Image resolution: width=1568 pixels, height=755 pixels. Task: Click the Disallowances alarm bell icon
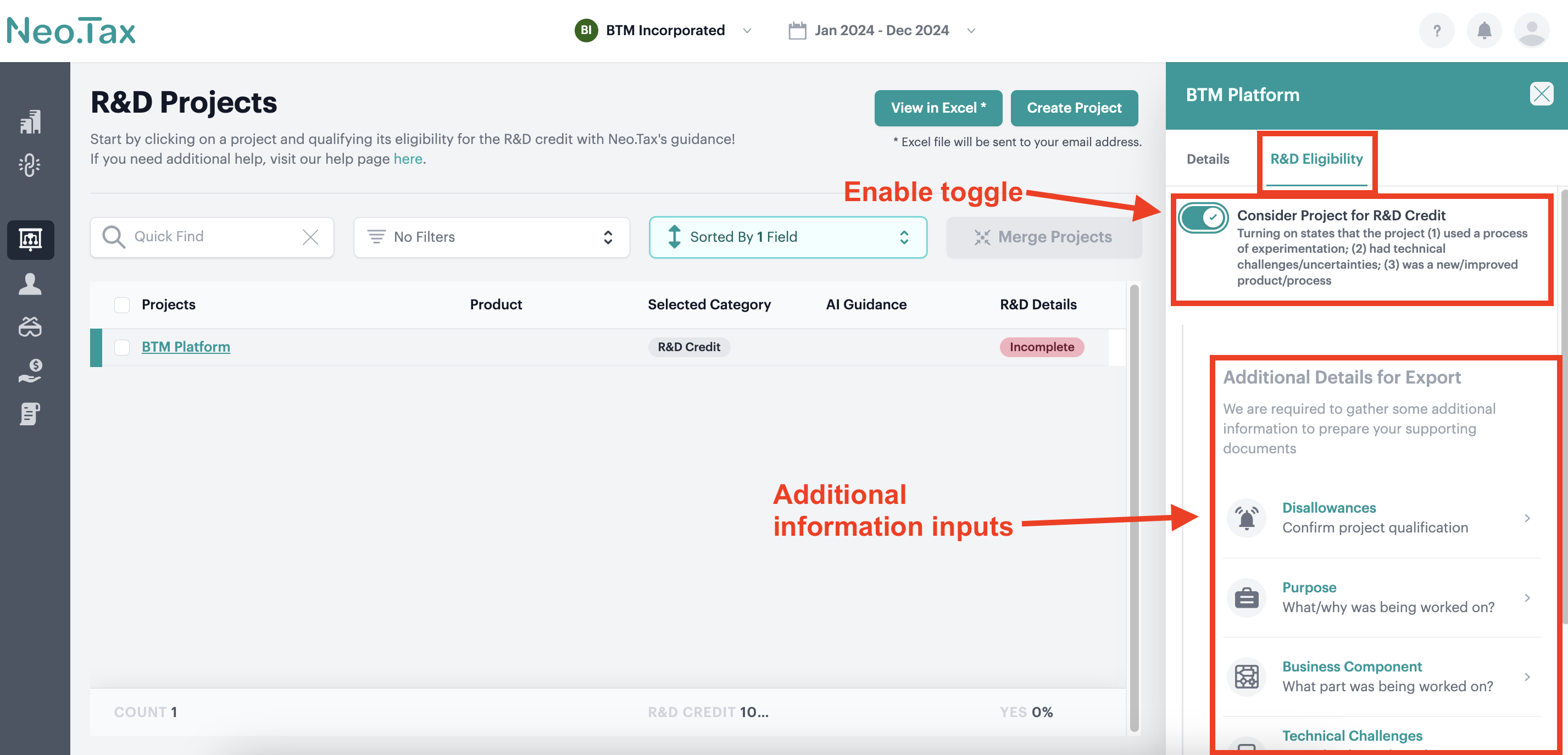pos(1247,518)
